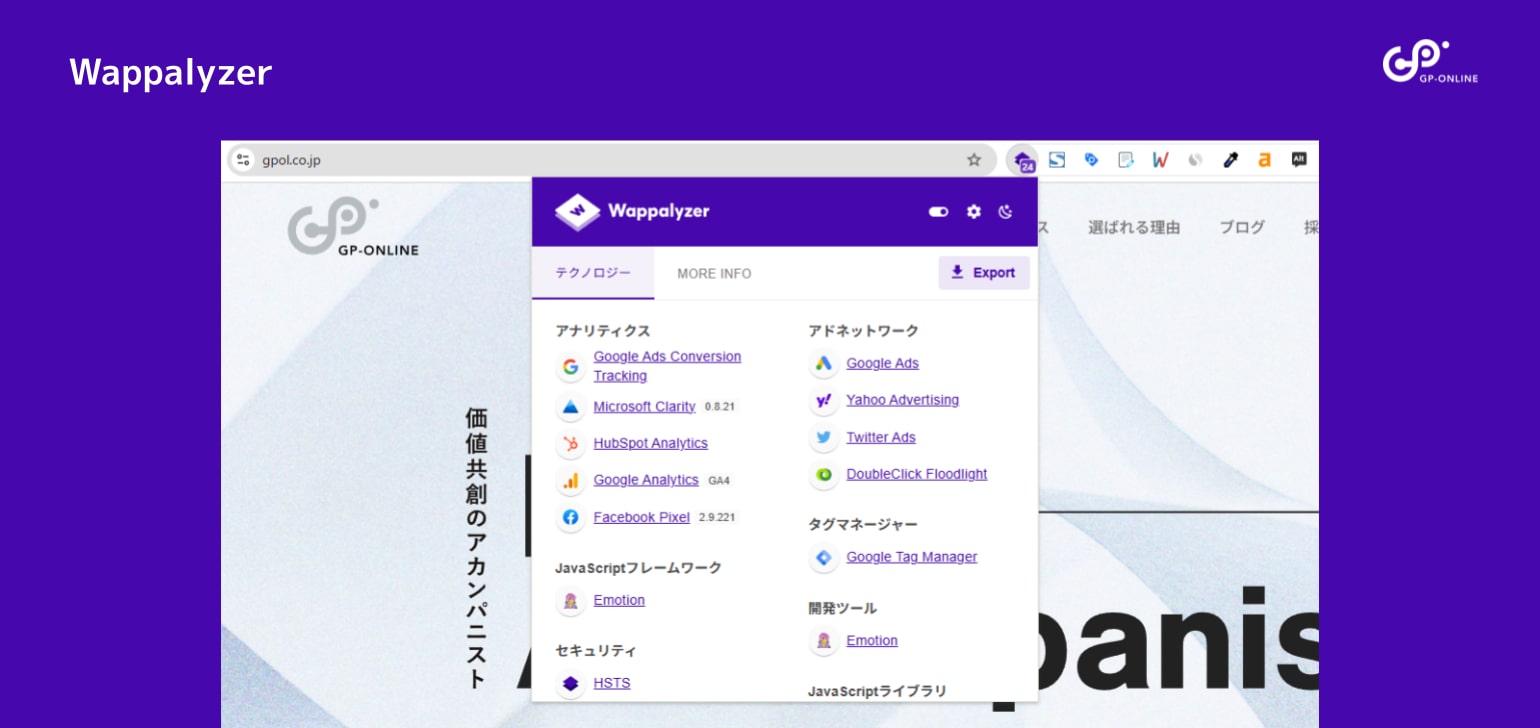
Task: Click the アドネットワーク category heading
Action: (x=863, y=331)
